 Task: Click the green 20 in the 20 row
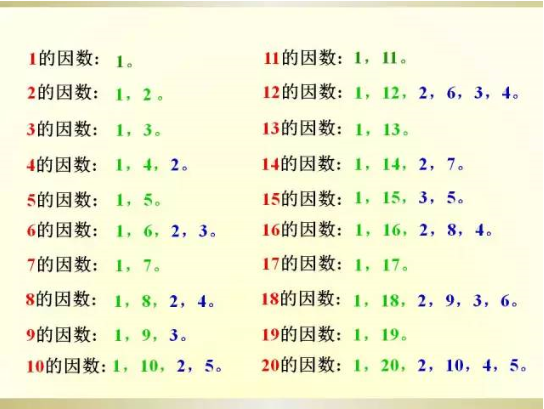coord(390,365)
